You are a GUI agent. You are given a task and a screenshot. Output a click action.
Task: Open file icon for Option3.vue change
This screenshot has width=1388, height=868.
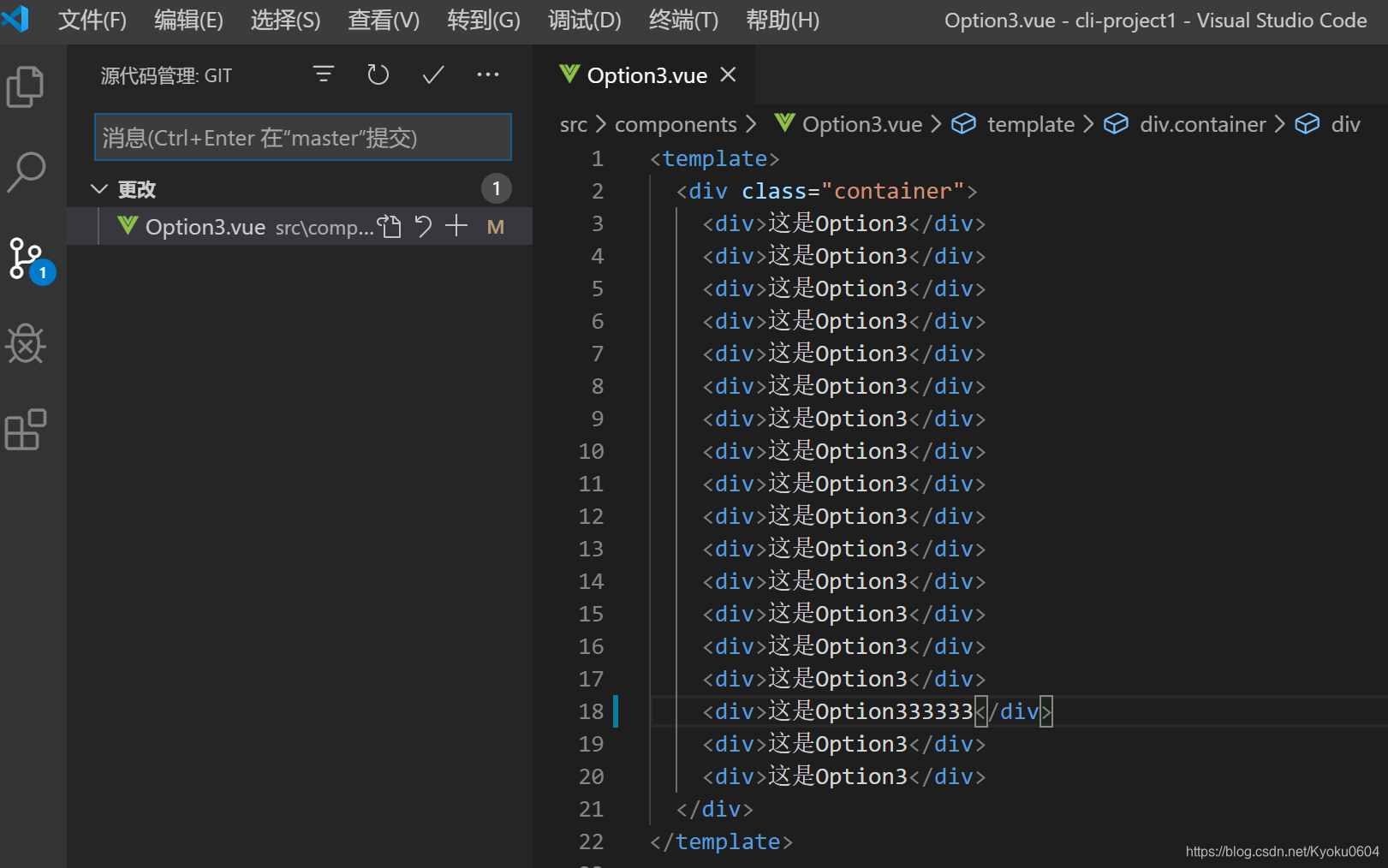pos(390,226)
